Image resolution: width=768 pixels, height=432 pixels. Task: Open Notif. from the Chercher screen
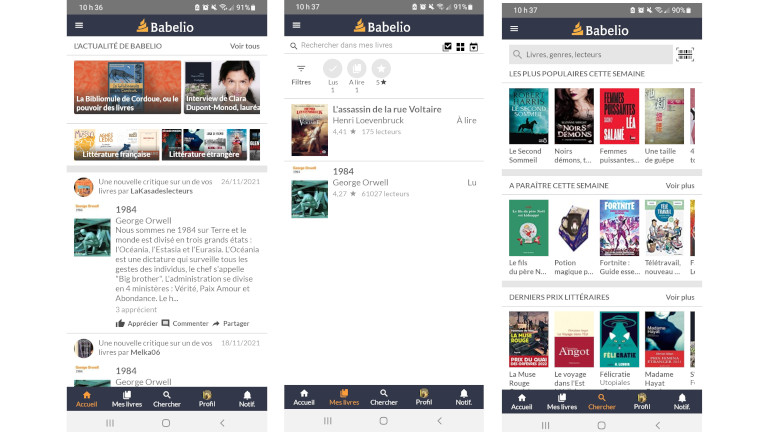tap(682, 402)
